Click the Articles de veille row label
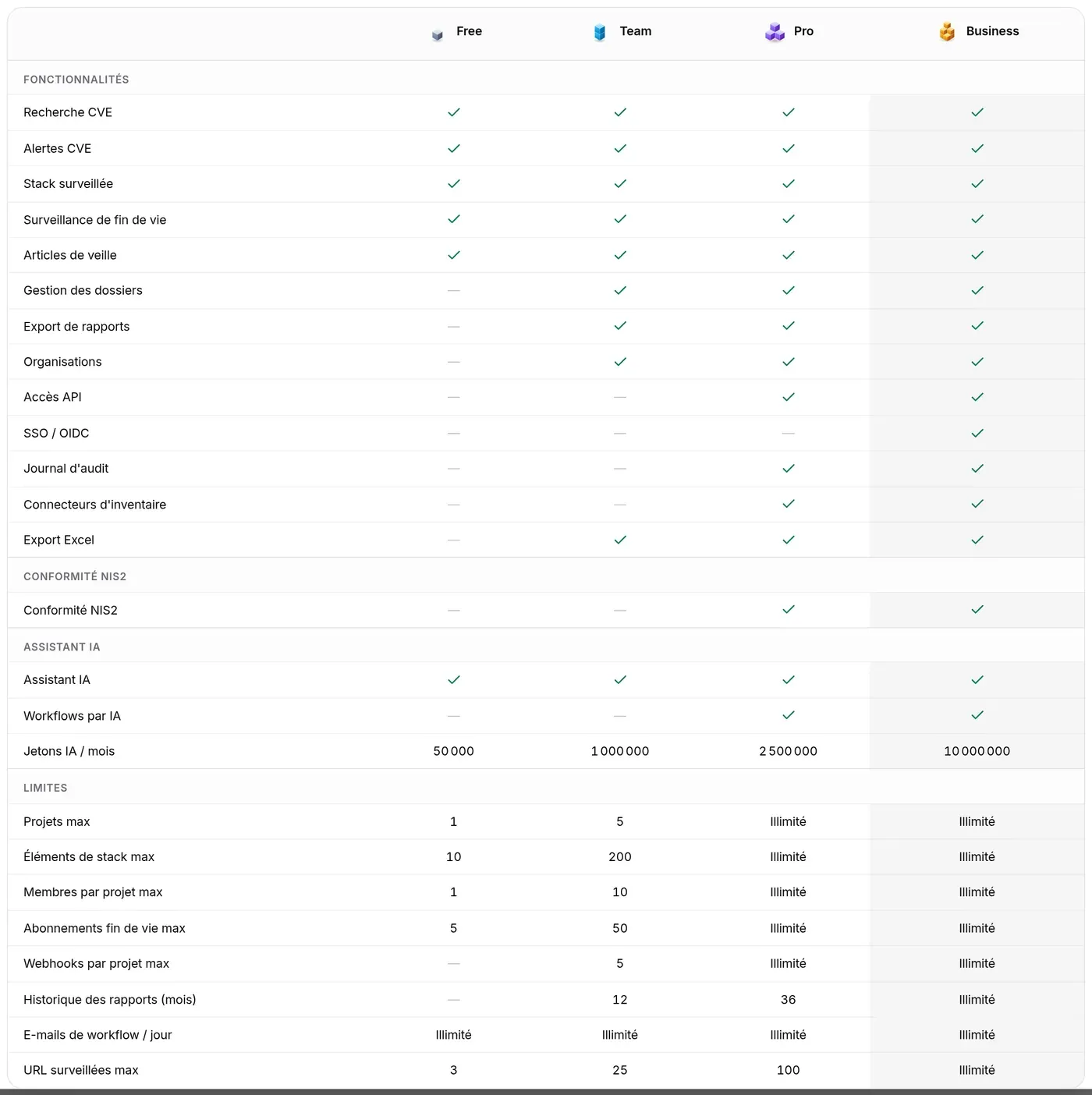 point(70,255)
